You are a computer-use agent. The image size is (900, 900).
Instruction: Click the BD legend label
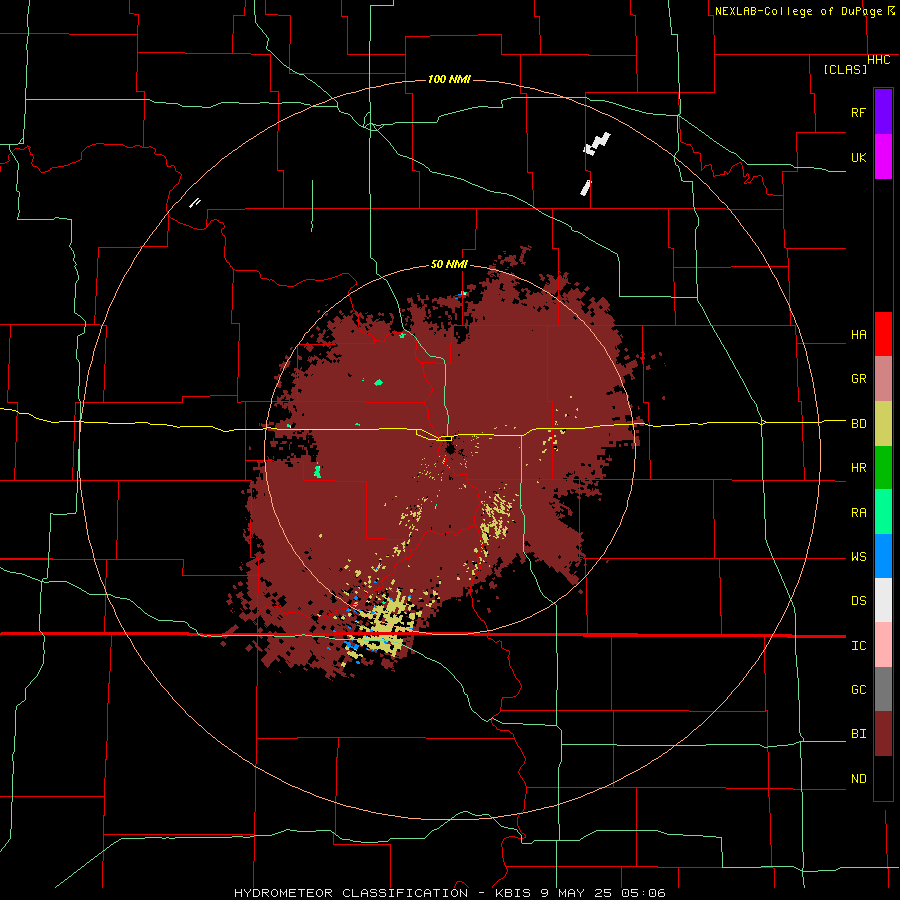(x=858, y=424)
